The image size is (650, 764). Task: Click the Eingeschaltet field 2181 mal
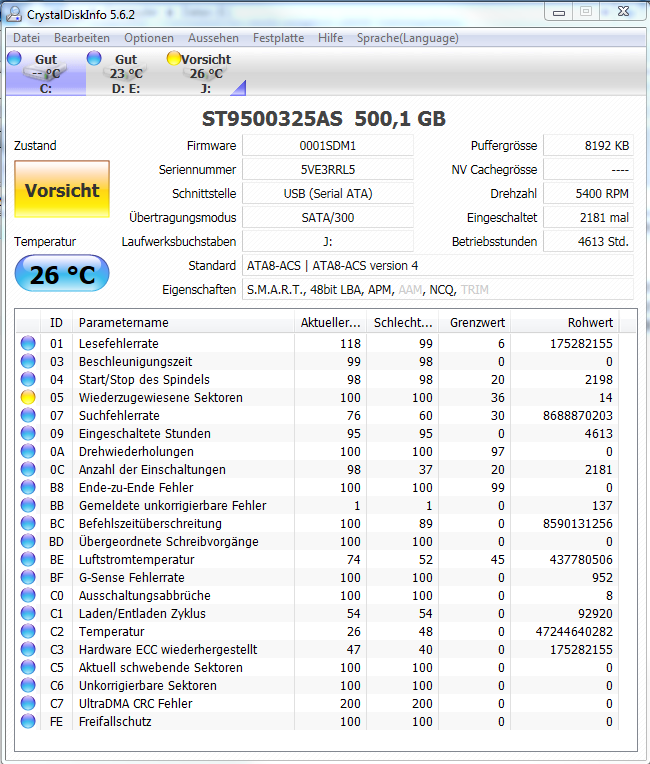coord(589,217)
